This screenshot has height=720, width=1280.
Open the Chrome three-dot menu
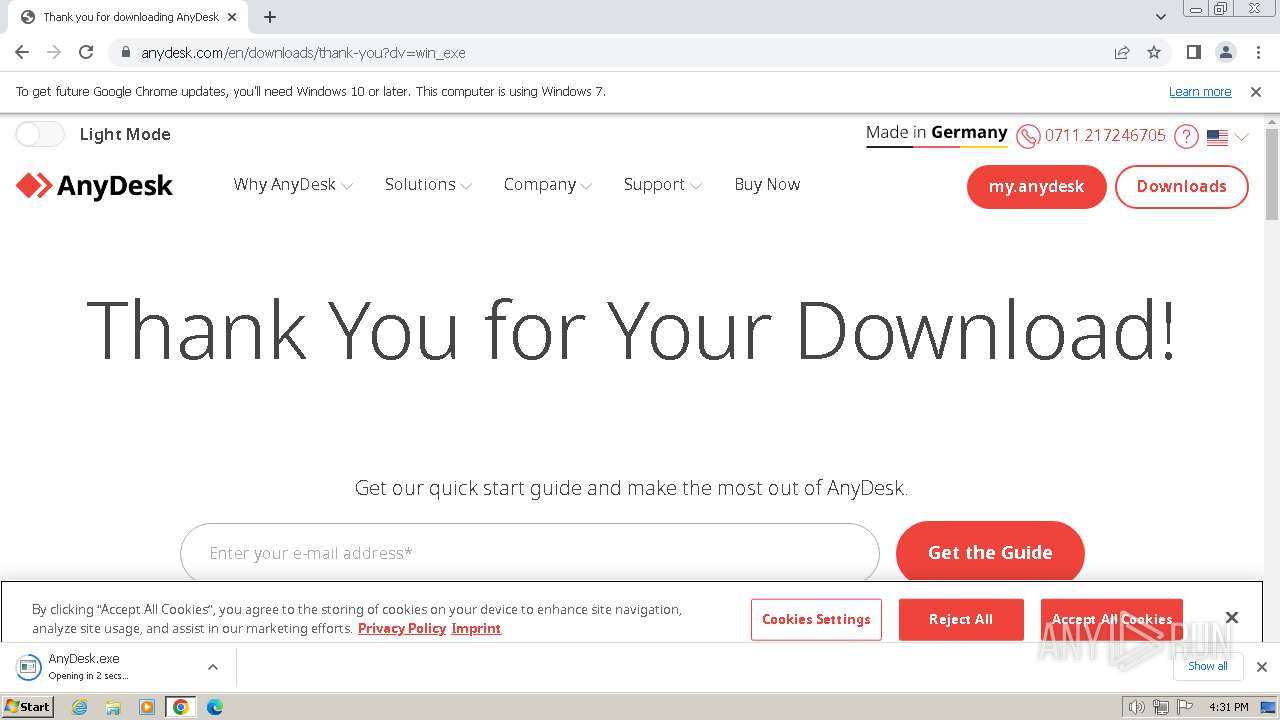pyautogui.click(x=1258, y=53)
